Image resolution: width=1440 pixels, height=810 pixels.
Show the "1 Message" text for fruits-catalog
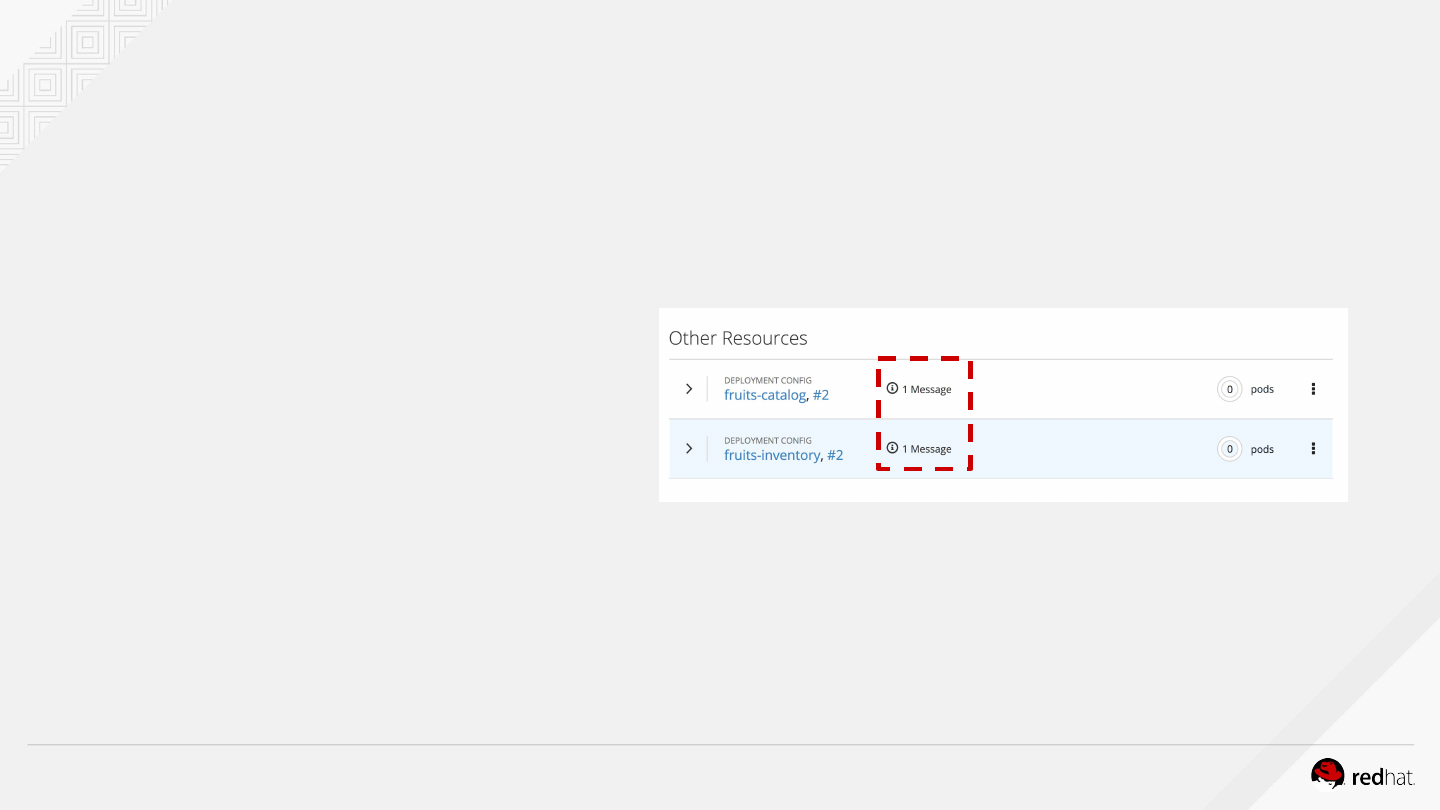click(x=927, y=390)
